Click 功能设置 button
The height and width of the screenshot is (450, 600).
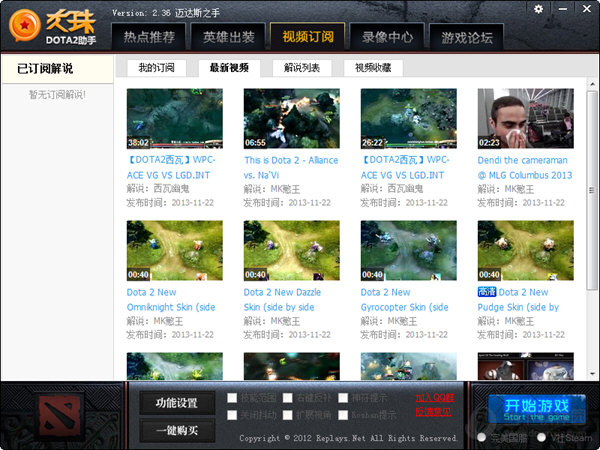click(x=177, y=403)
